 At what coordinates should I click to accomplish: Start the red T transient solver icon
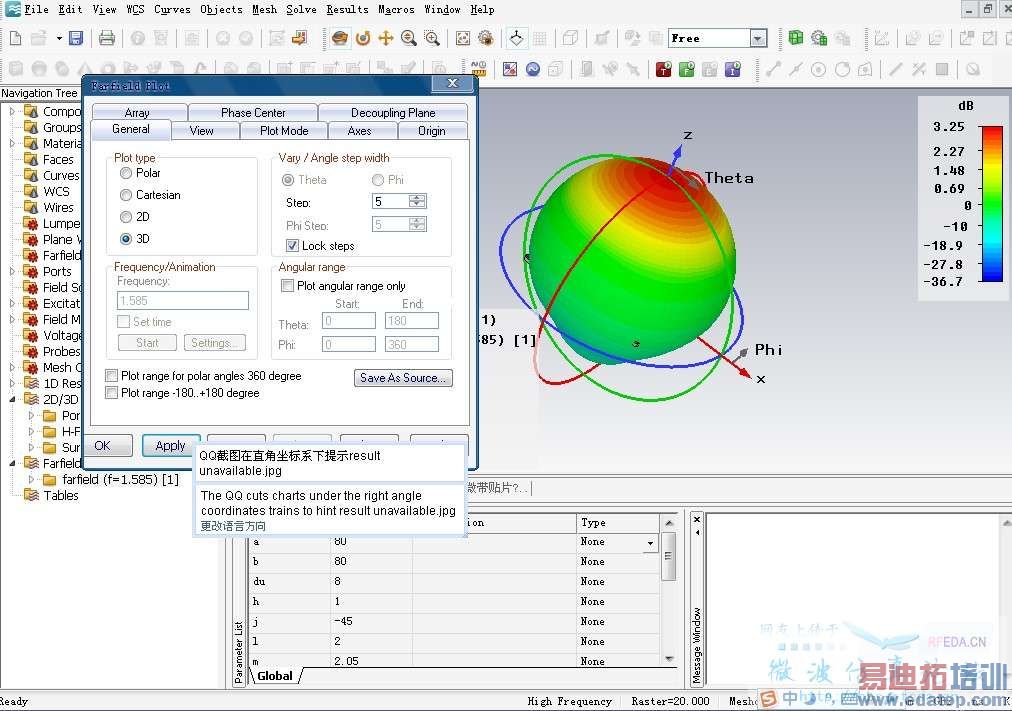click(x=663, y=70)
